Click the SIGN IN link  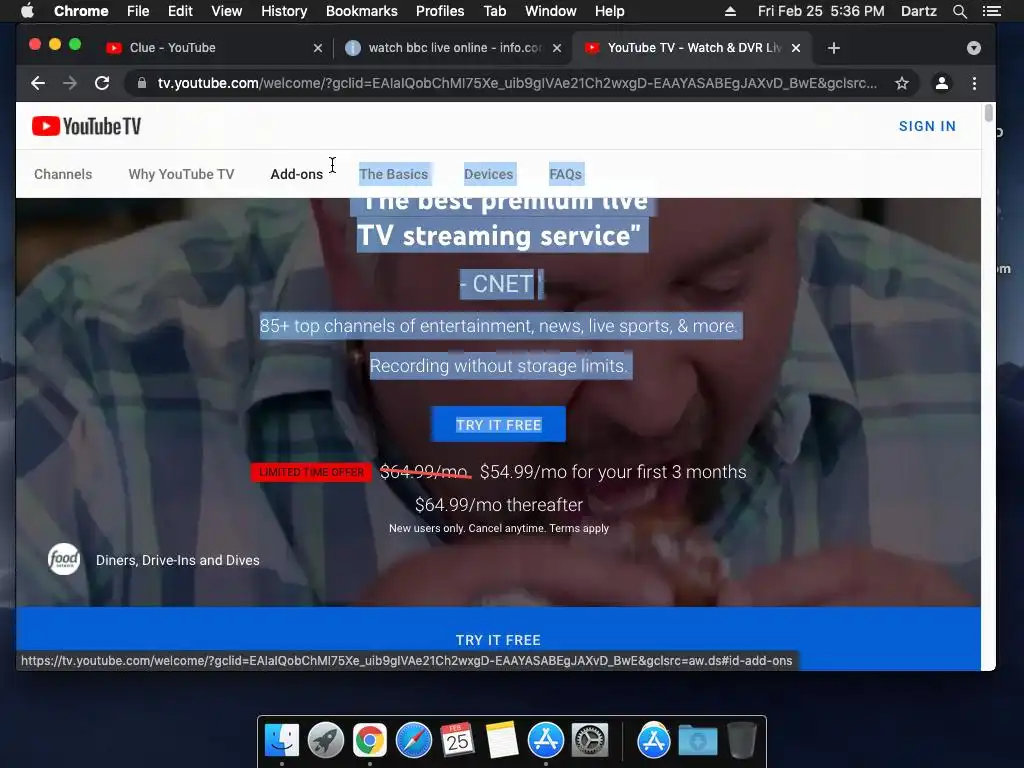coord(927,126)
